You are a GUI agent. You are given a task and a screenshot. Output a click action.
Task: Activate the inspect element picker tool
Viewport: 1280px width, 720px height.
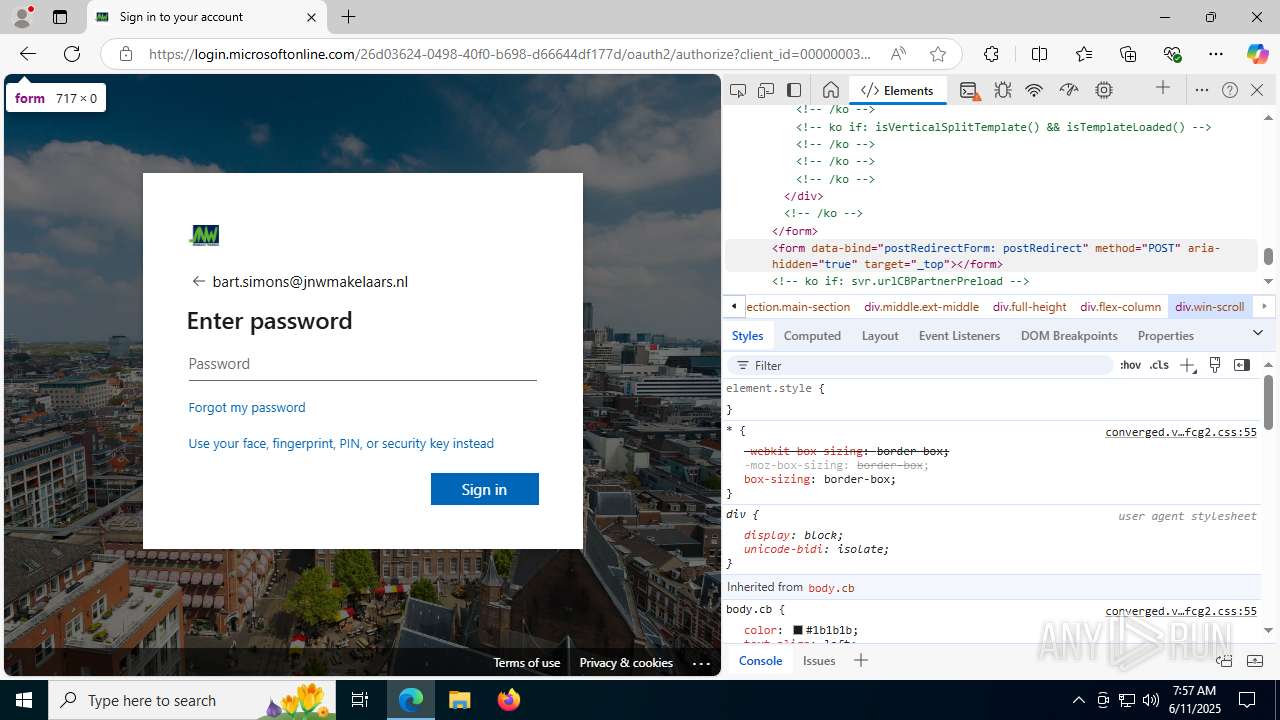(x=738, y=90)
